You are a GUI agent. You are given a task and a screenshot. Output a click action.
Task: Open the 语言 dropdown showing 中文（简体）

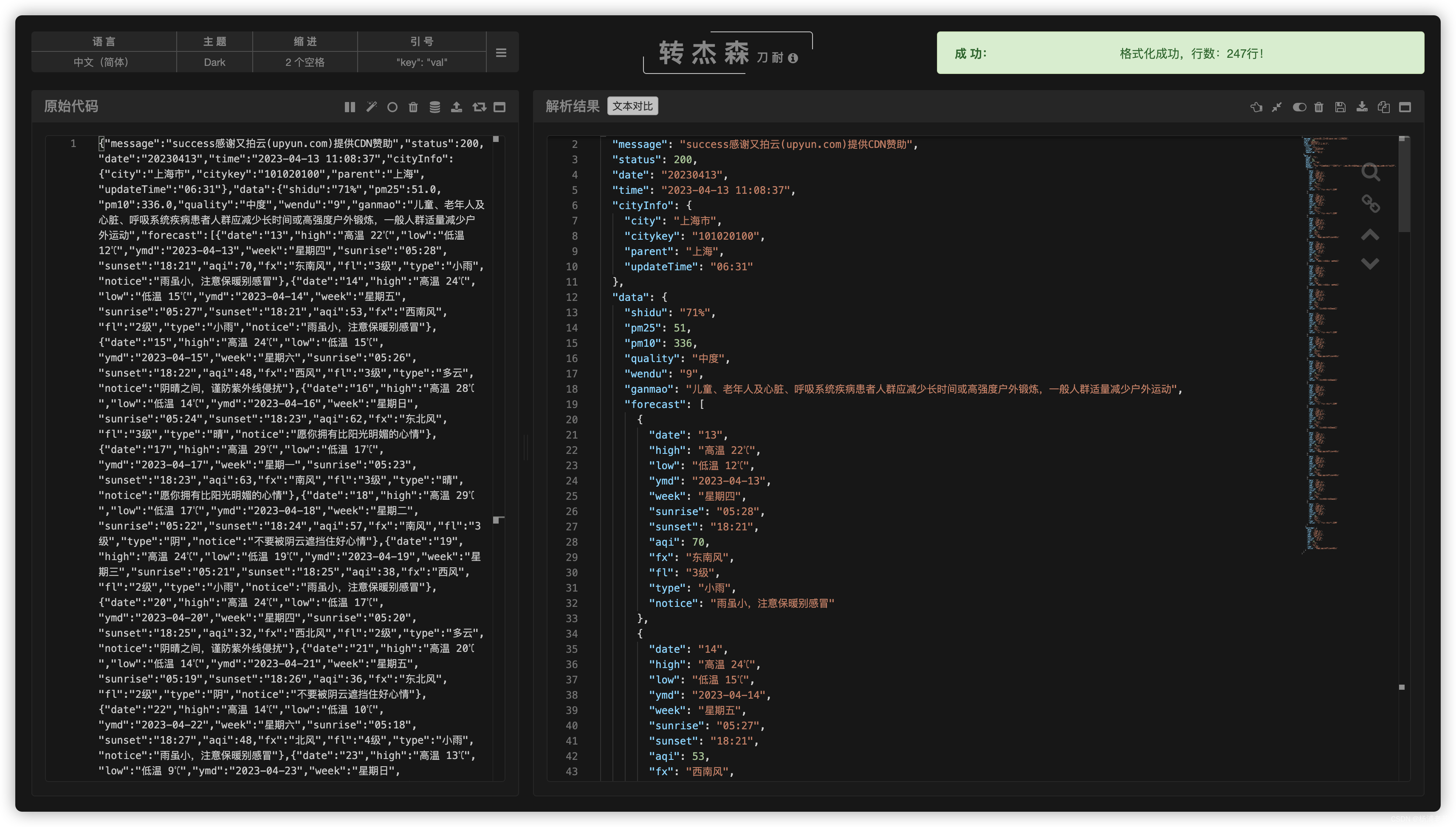[x=101, y=62]
